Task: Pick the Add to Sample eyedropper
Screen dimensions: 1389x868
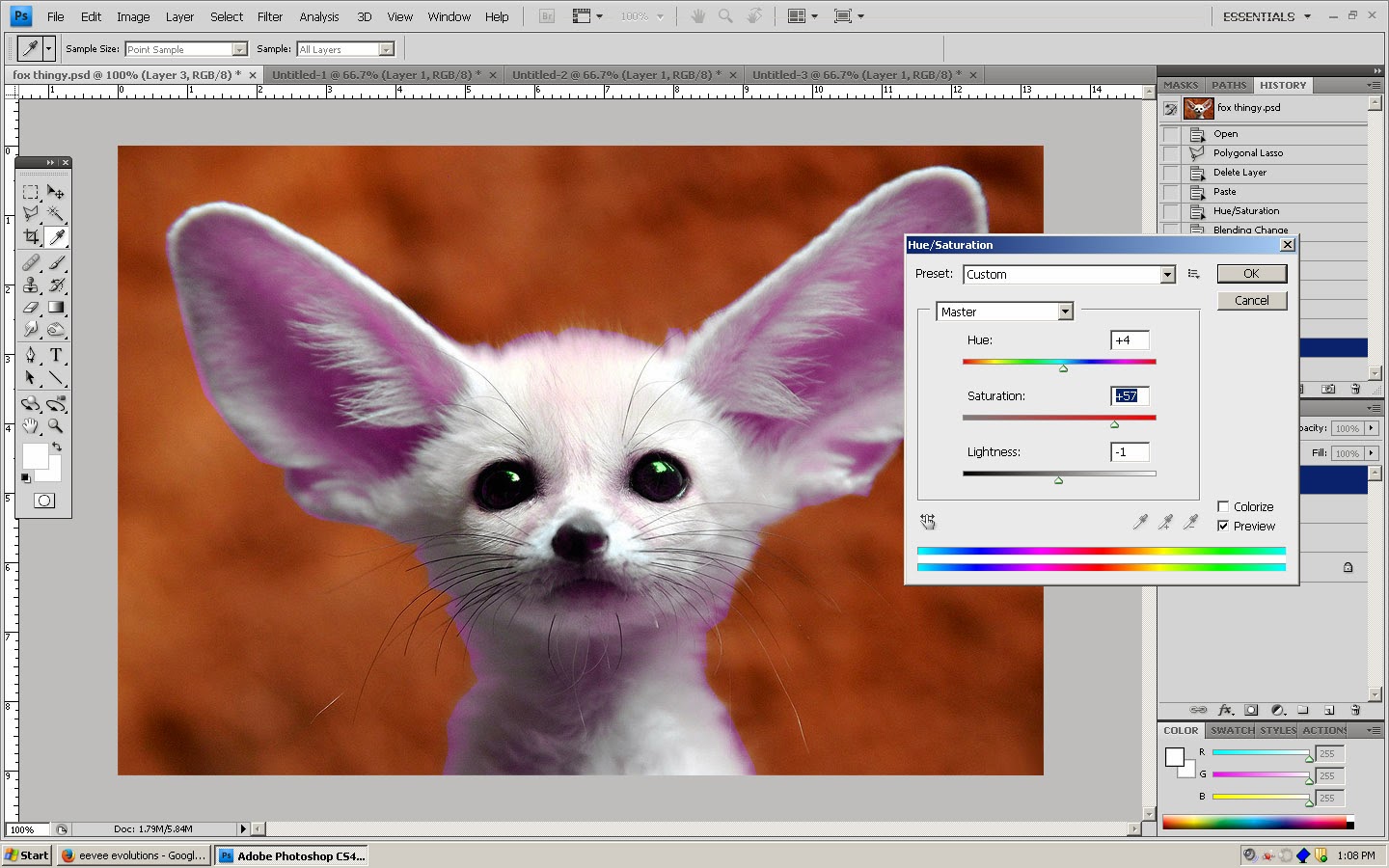Action: coord(1165,522)
